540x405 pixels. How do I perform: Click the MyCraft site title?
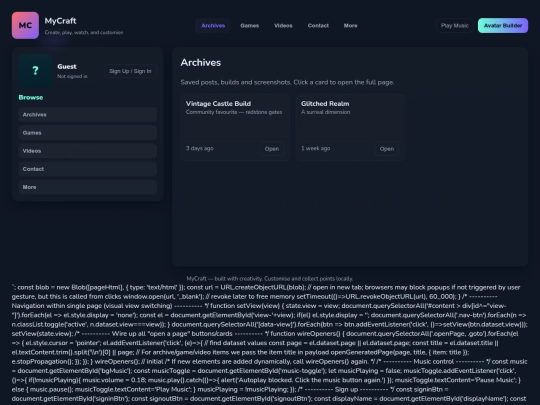click(x=60, y=21)
